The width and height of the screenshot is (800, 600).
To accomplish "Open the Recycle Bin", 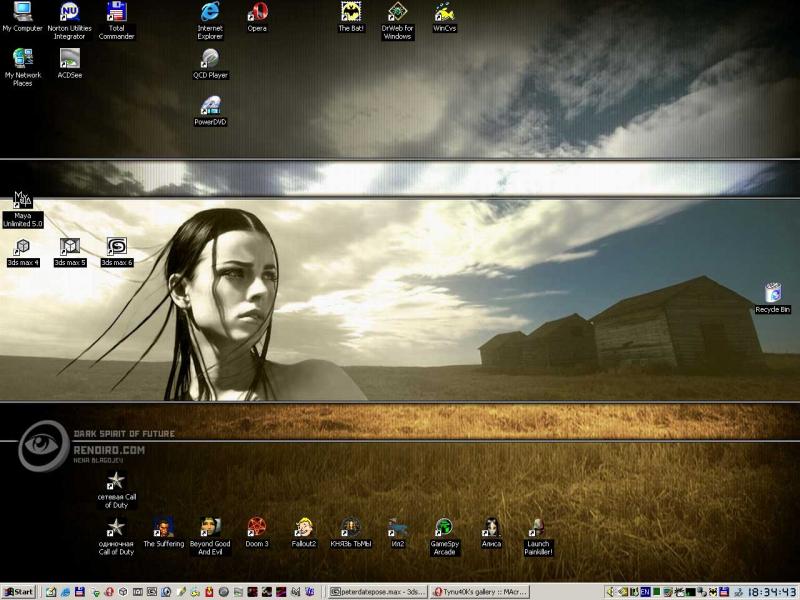I will point(772,294).
